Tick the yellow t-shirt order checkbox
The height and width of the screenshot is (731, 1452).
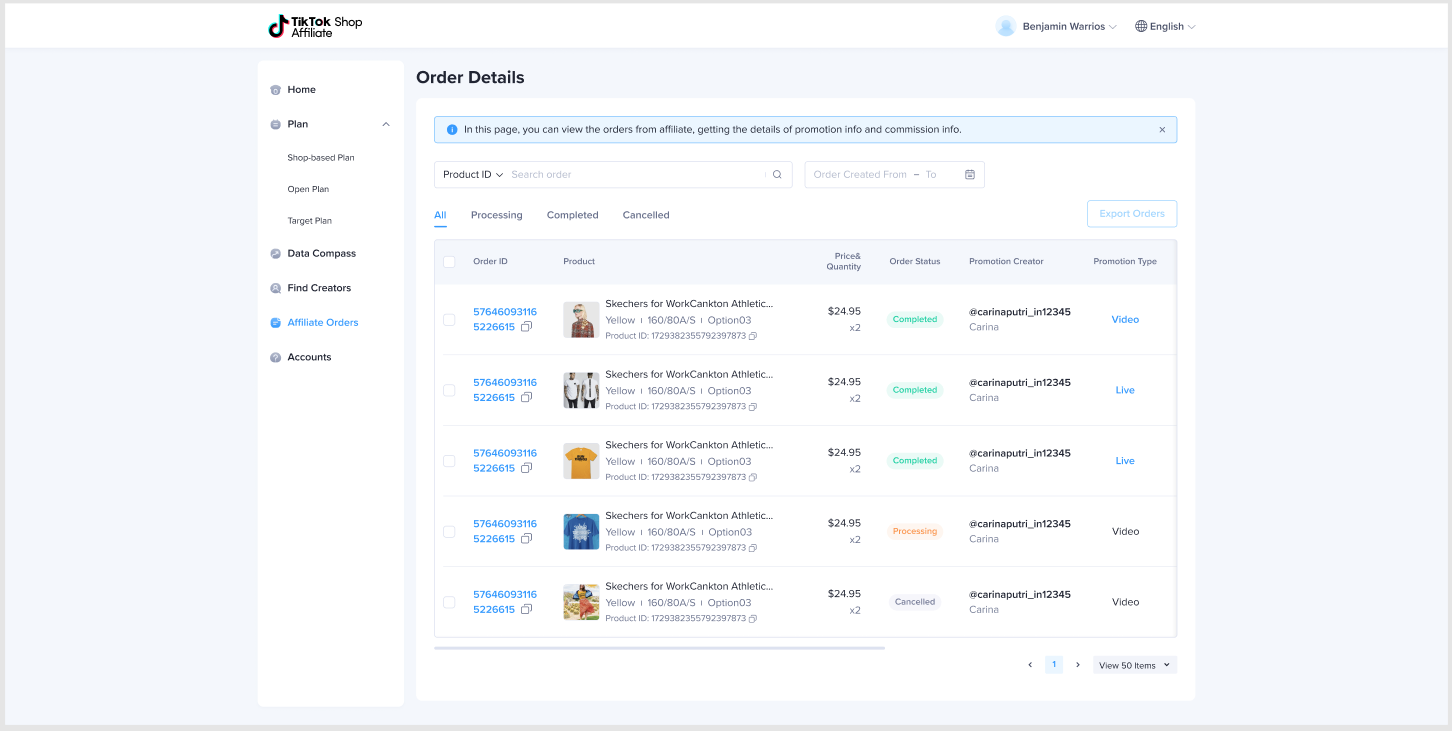pyautogui.click(x=449, y=461)
